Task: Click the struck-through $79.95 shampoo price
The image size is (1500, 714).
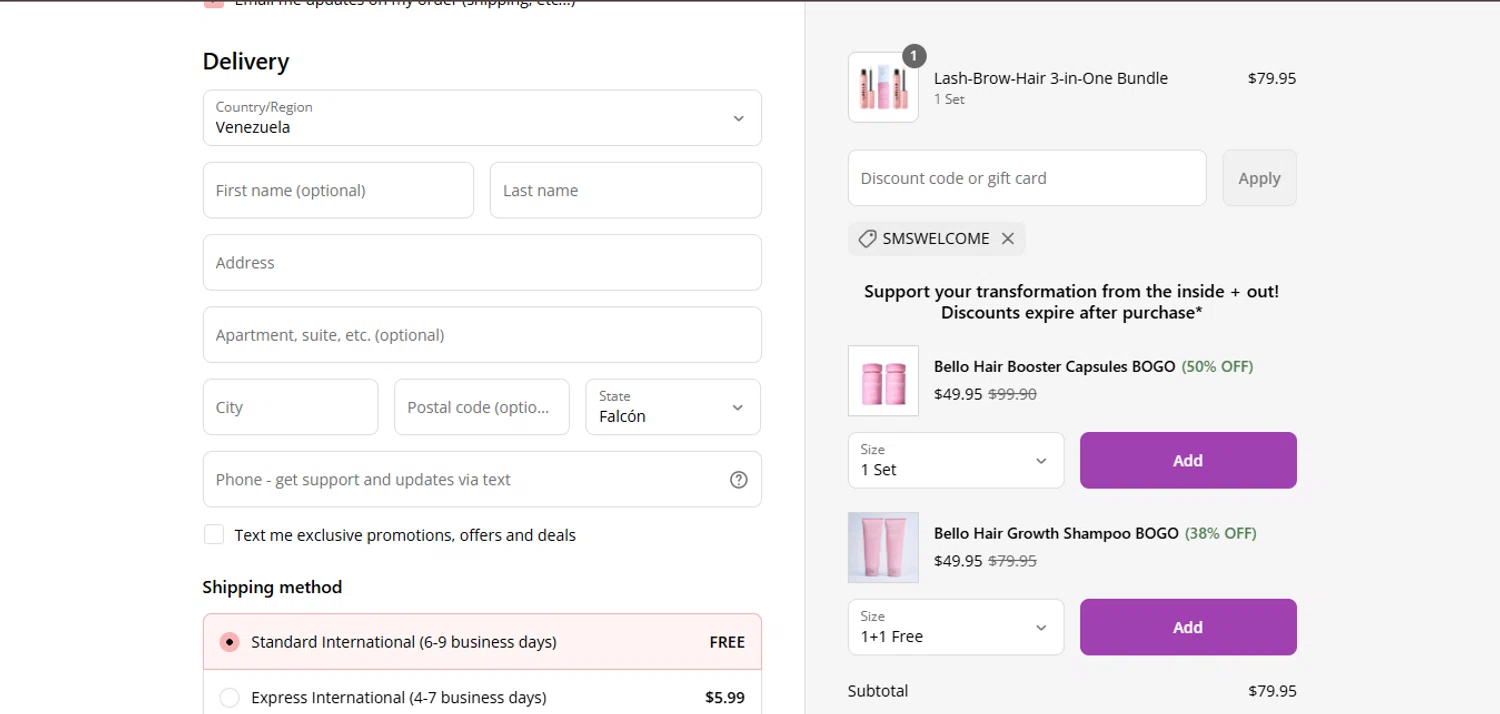Action: (x=1012, y=561)
